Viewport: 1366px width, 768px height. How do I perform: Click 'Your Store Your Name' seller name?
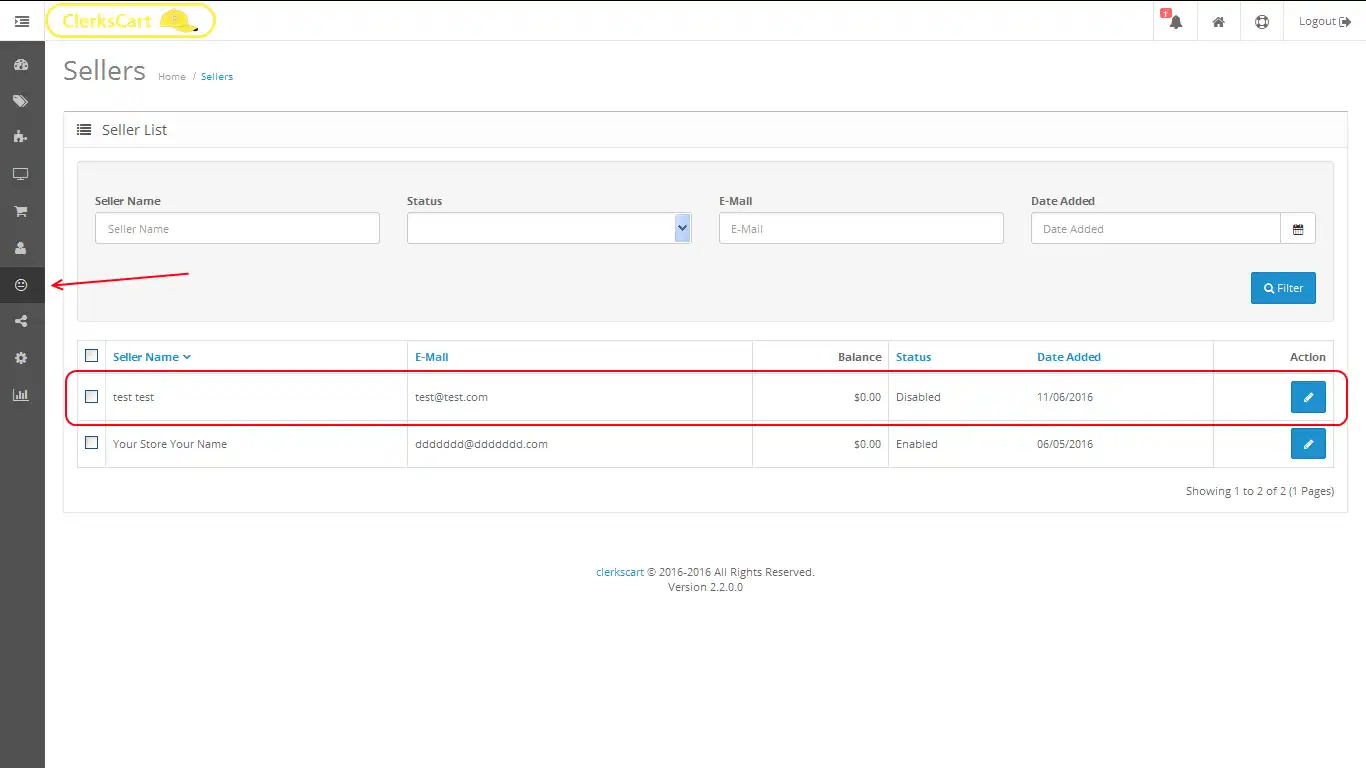pyautogui.click(x=170, y=444)
